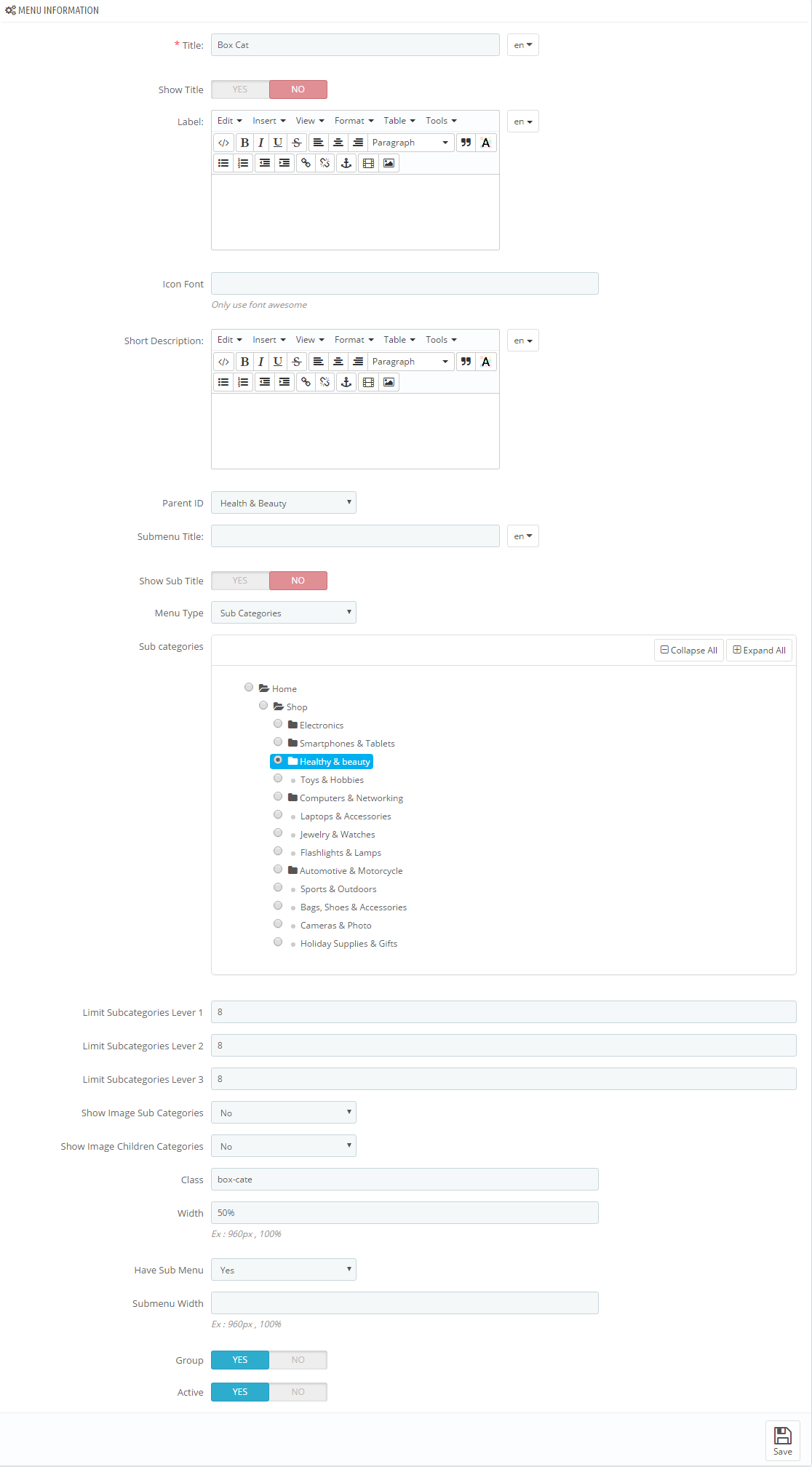Select the Electronics category radio button
The width and height of the screenshot is (812, 1467).
[278, 724]
